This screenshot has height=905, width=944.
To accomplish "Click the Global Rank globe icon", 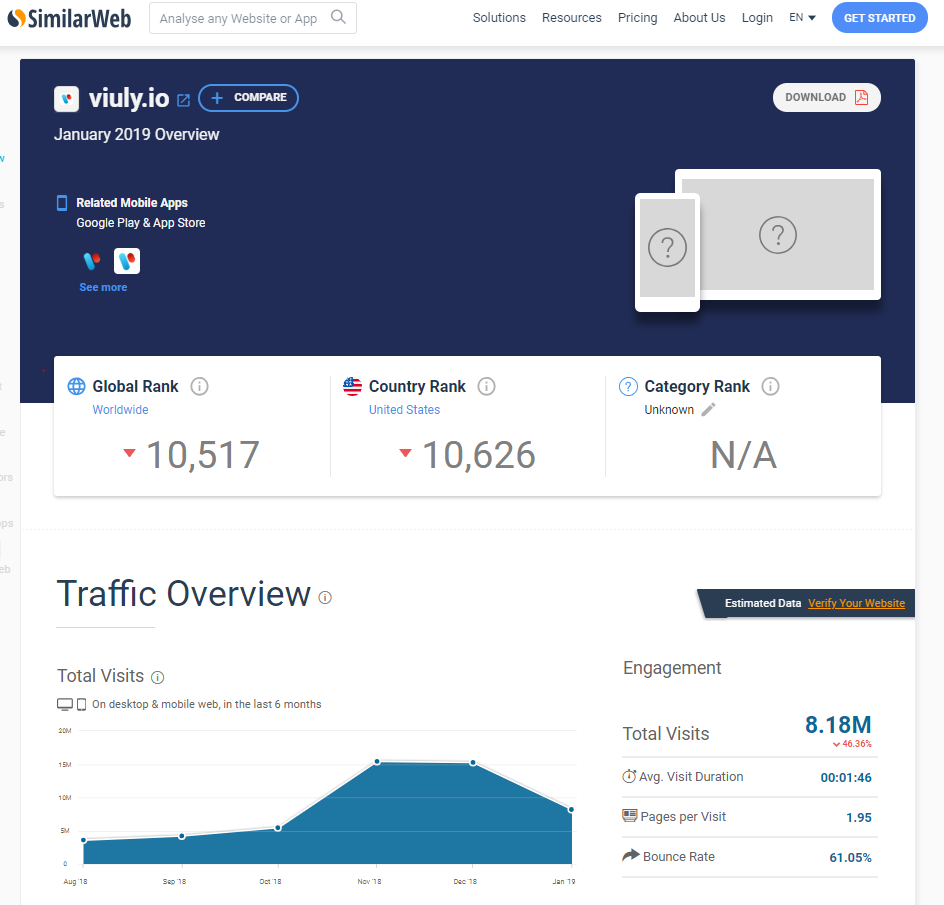I will coord(76,386).
